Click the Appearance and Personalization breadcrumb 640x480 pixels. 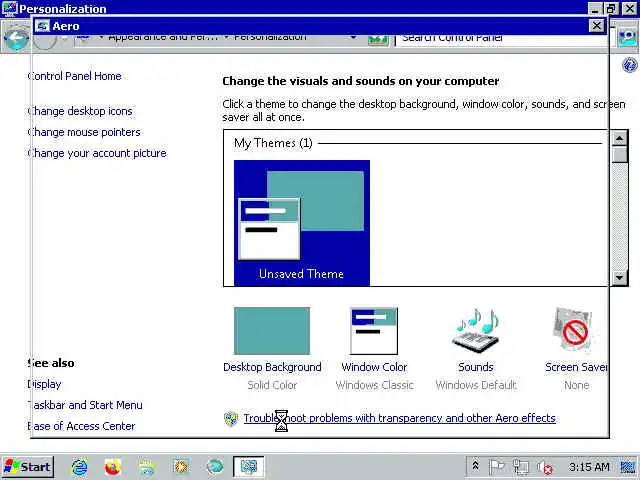(162, 38)
